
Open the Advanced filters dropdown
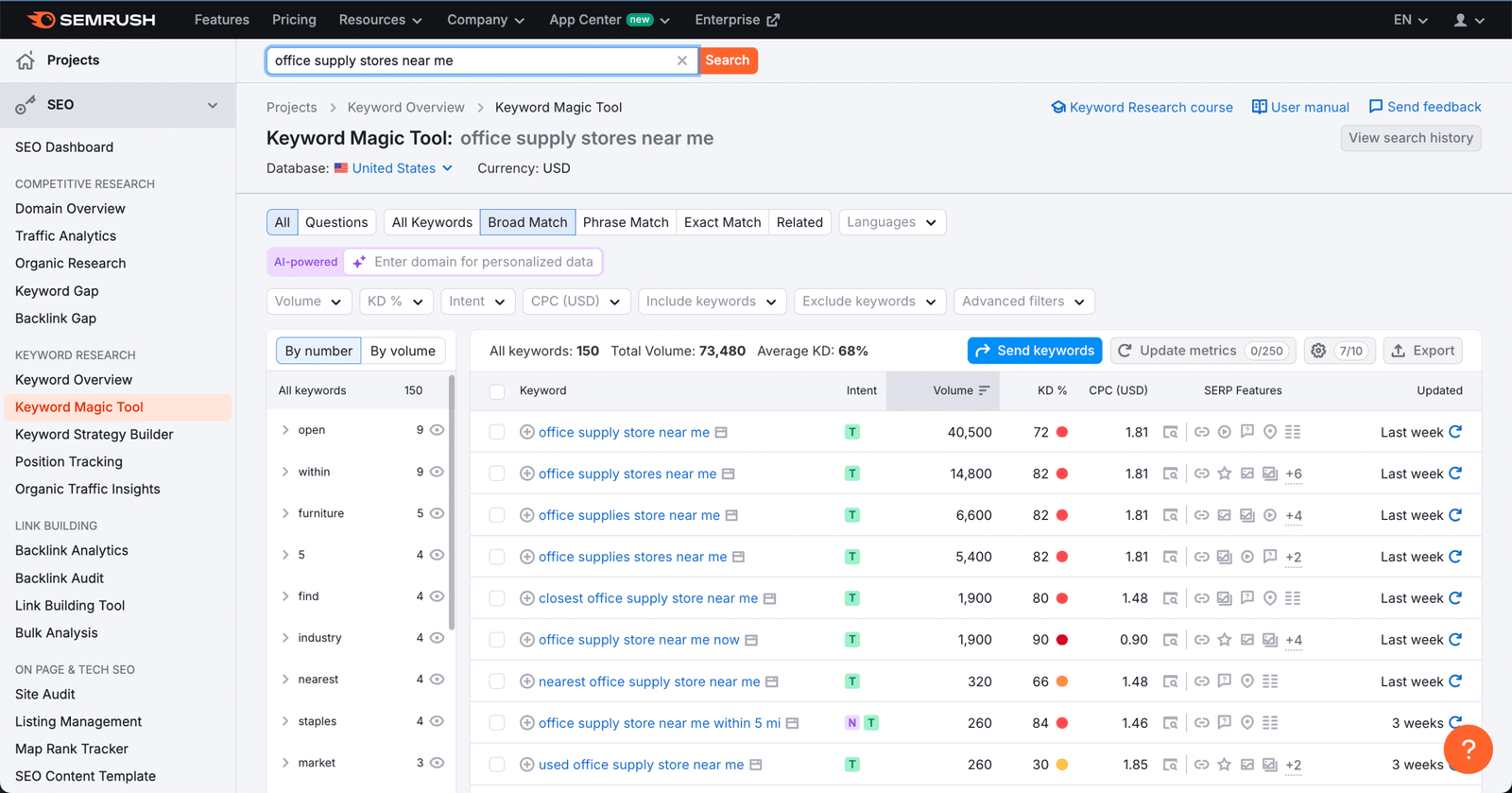(x=1024, y=302)
